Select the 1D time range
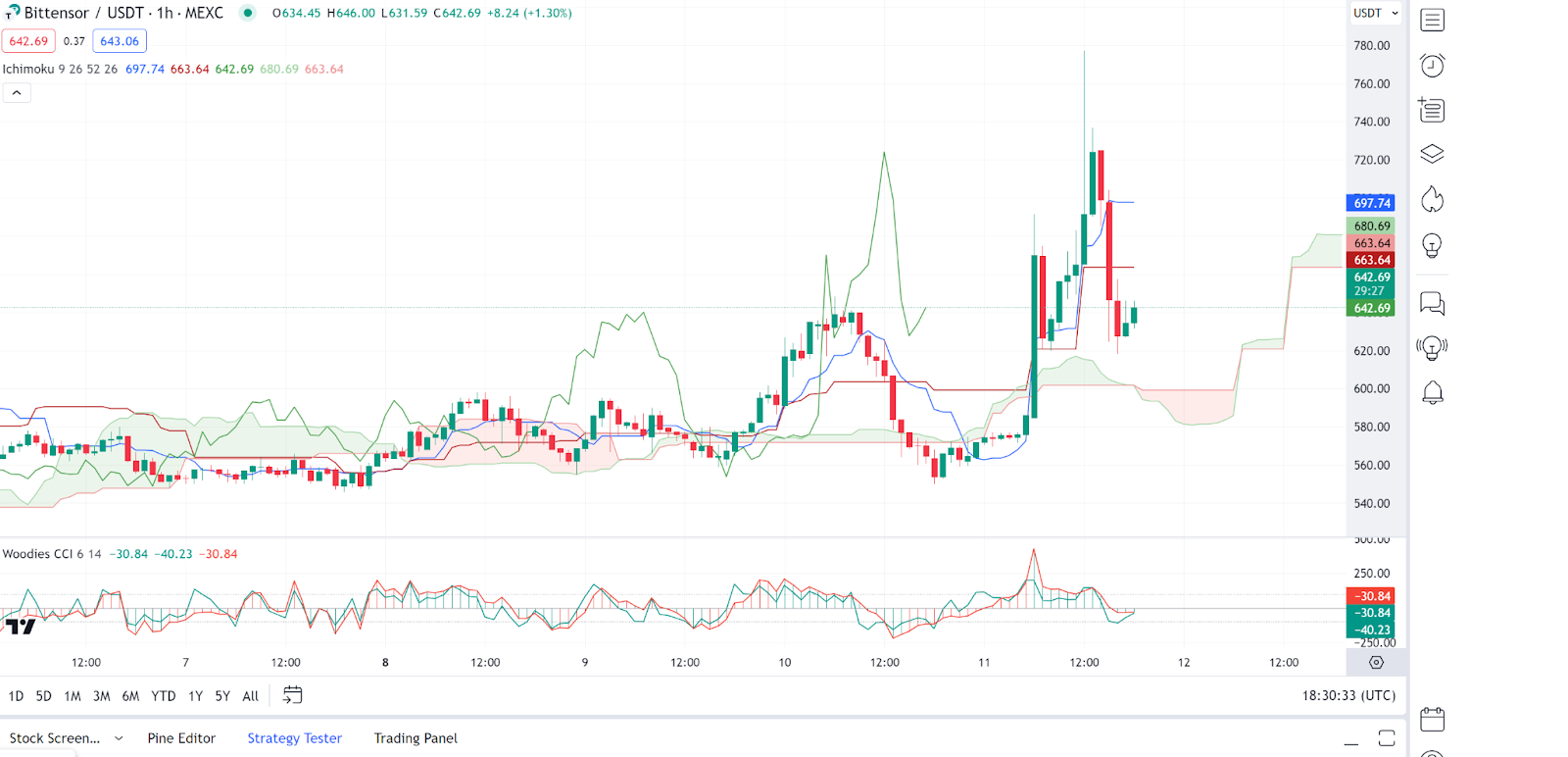Viewport: 1568px width, 757px height. coord(16,696)
